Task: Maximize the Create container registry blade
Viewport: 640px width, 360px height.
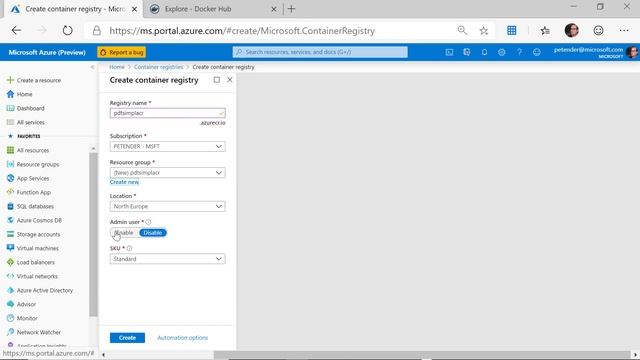Action: (x=217, y=80)
